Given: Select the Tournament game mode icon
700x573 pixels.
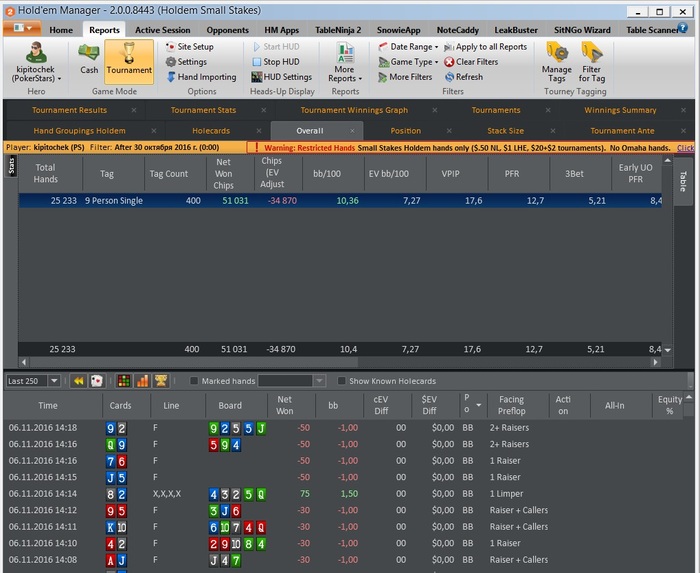Looking at the screenshot, I should 129,61.
